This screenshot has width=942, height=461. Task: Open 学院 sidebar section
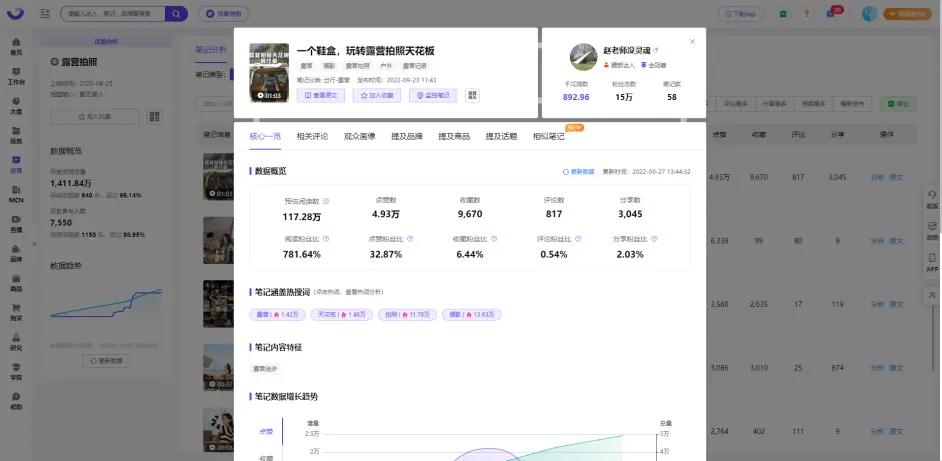[16, 371]
